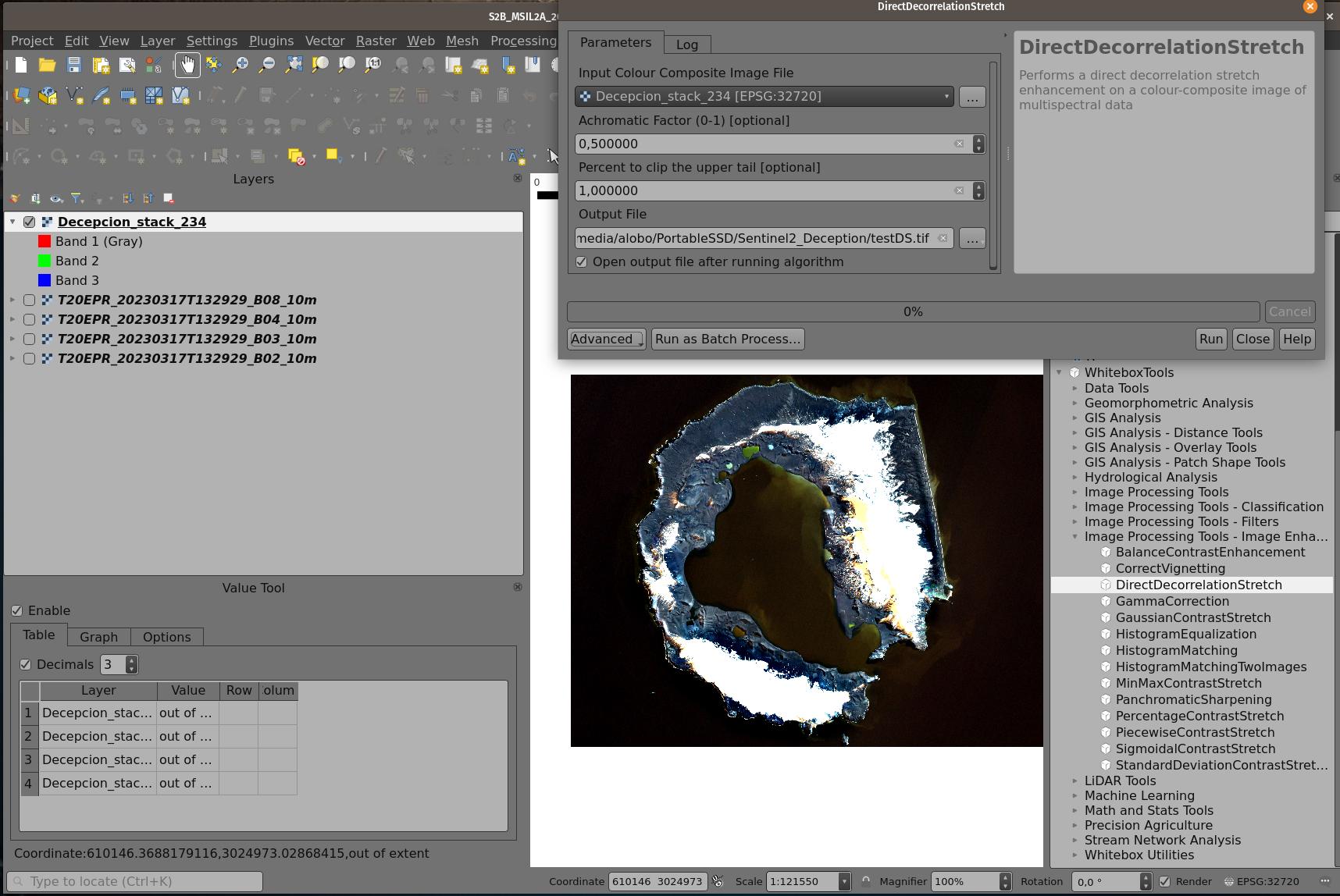Select the DirectDecorrelationStretch tool

pyautogui.click(x=1199, y=585)
